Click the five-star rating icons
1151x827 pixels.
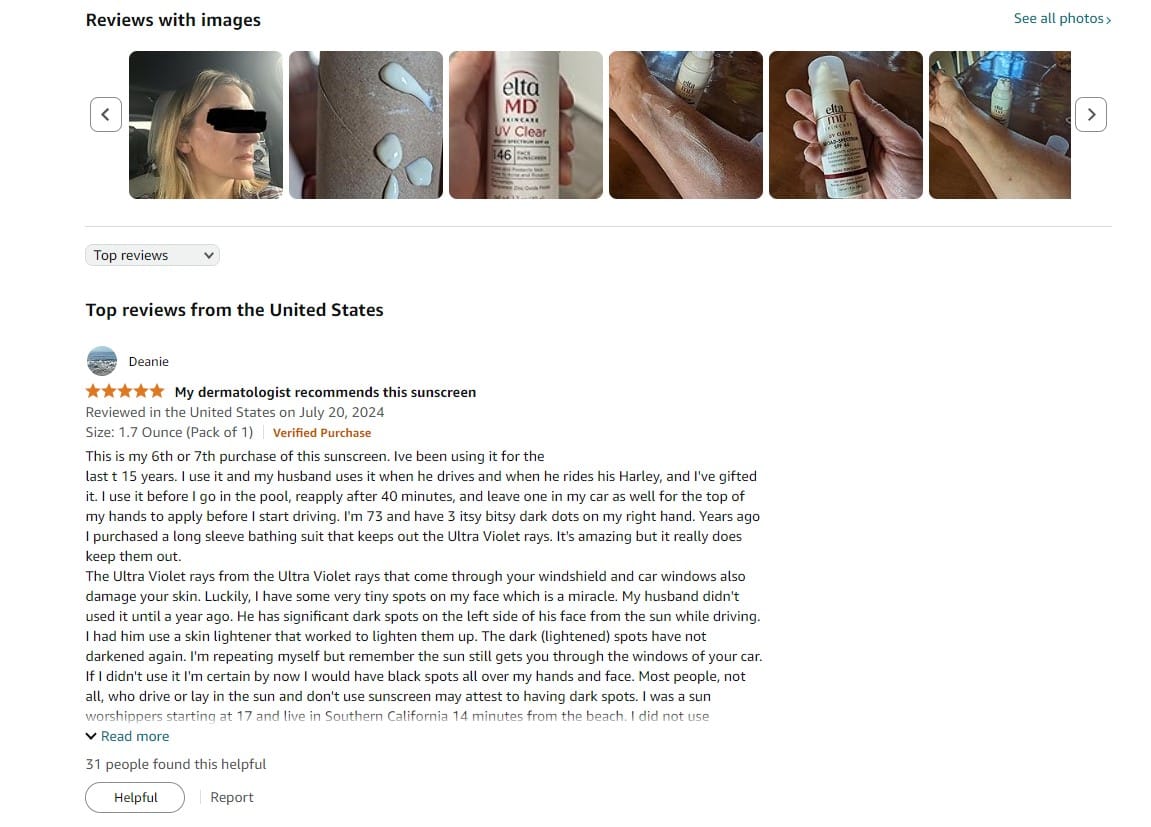click(x=125, y=391)
